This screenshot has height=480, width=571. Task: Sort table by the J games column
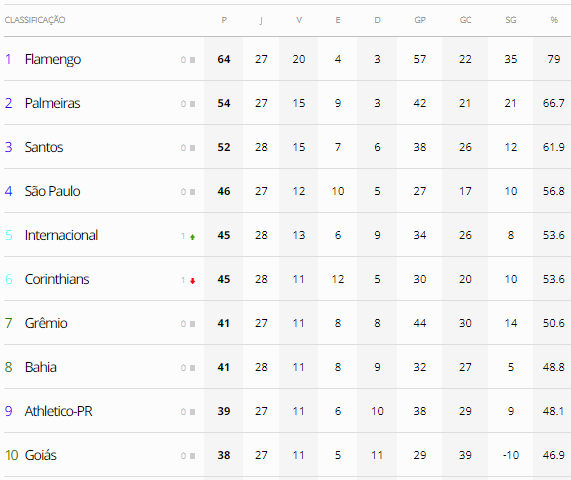[261, 20]
